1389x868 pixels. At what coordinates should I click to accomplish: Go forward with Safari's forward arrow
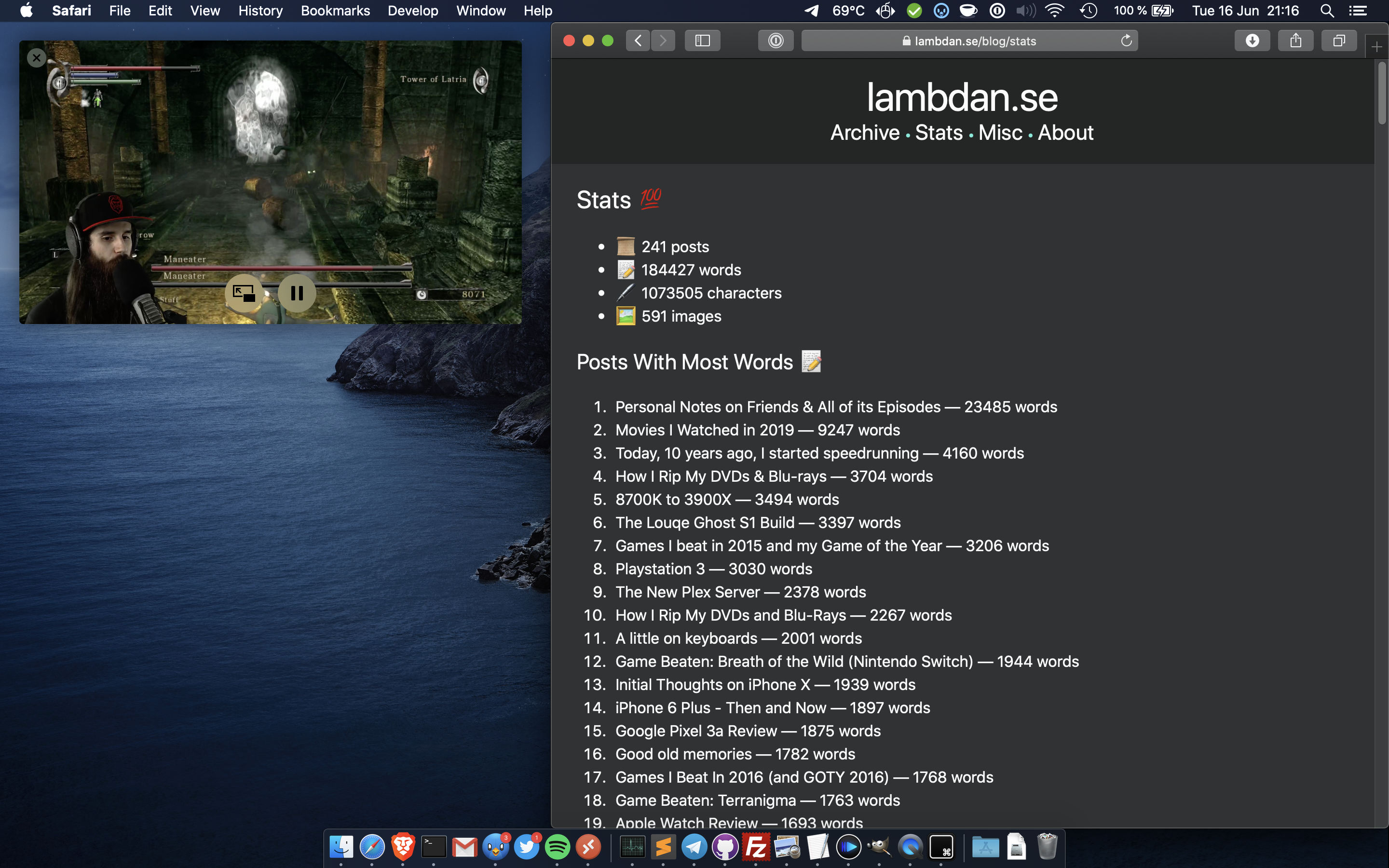[663, 41]
